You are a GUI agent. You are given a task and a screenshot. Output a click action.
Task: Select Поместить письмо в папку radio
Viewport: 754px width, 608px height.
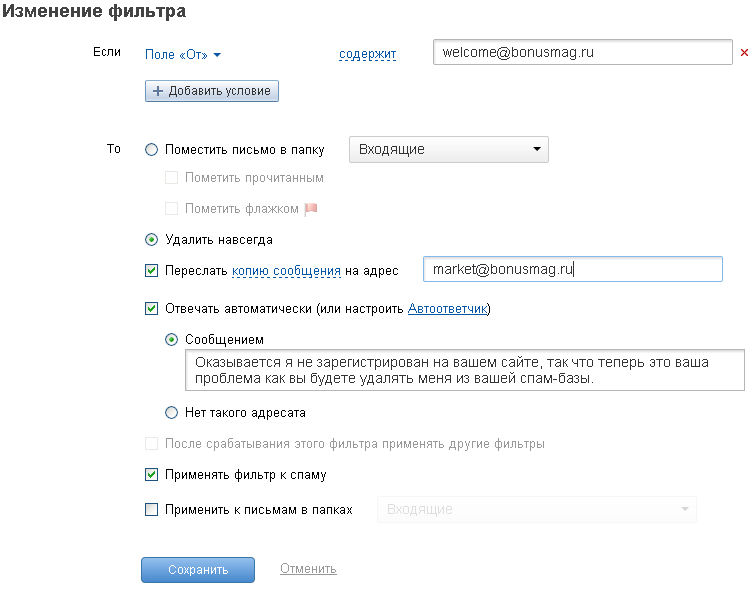151,150
